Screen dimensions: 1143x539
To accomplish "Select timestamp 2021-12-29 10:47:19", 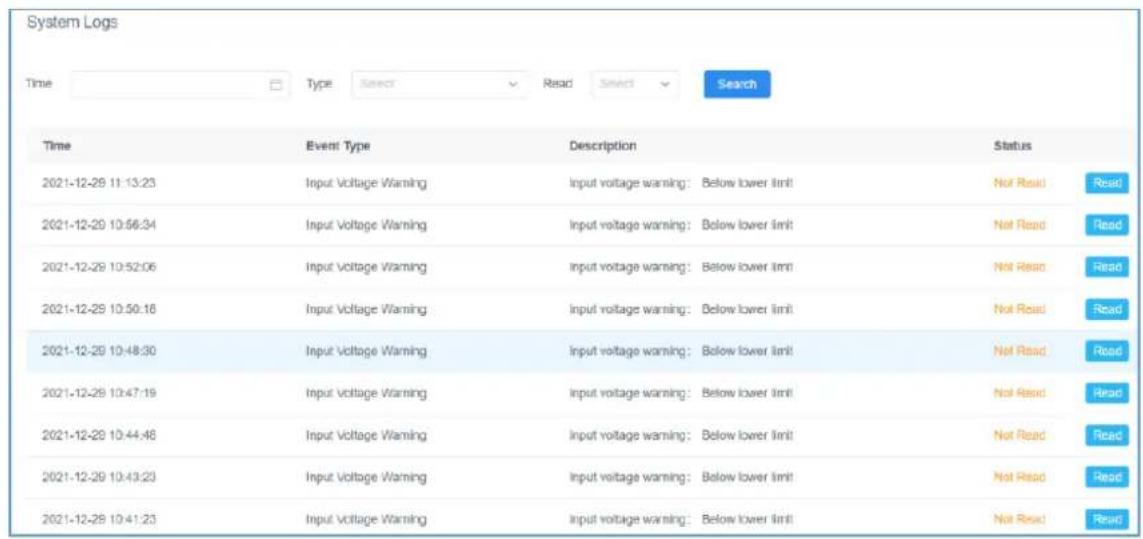I will pos(99,393).
